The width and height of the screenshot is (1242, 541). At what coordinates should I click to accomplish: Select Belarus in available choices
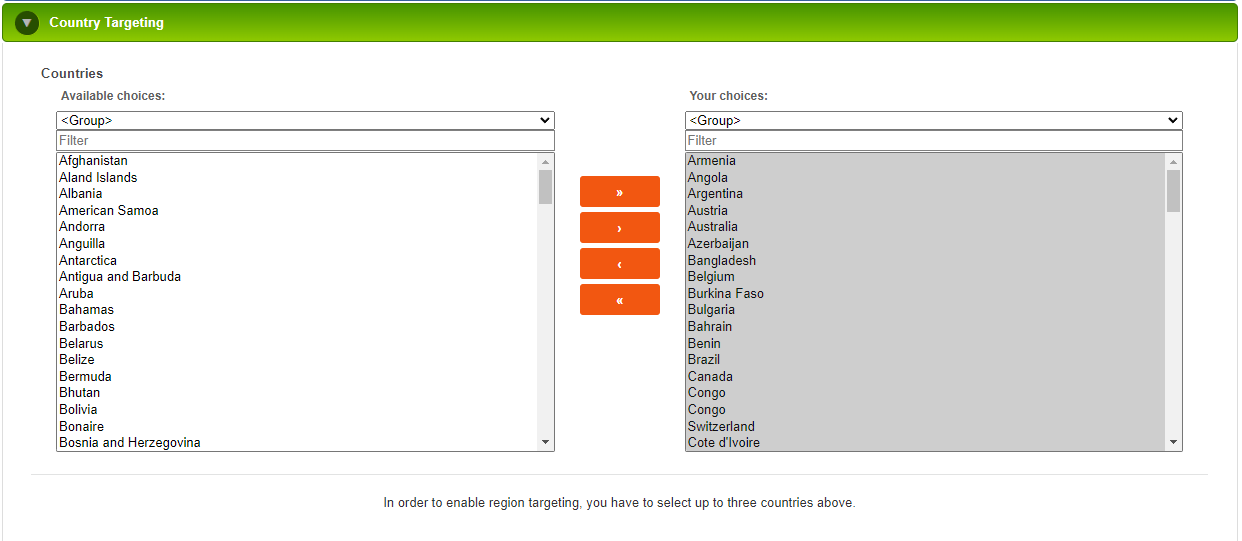(297, 343)
